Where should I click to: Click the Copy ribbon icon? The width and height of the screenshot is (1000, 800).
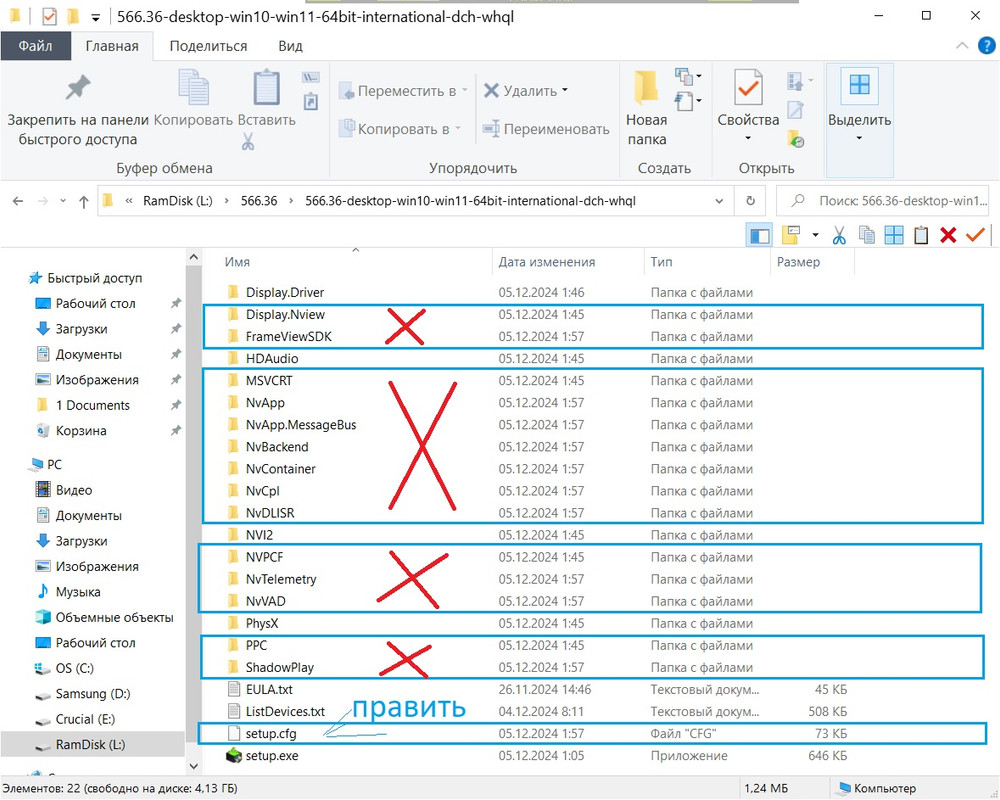(193, 88)
